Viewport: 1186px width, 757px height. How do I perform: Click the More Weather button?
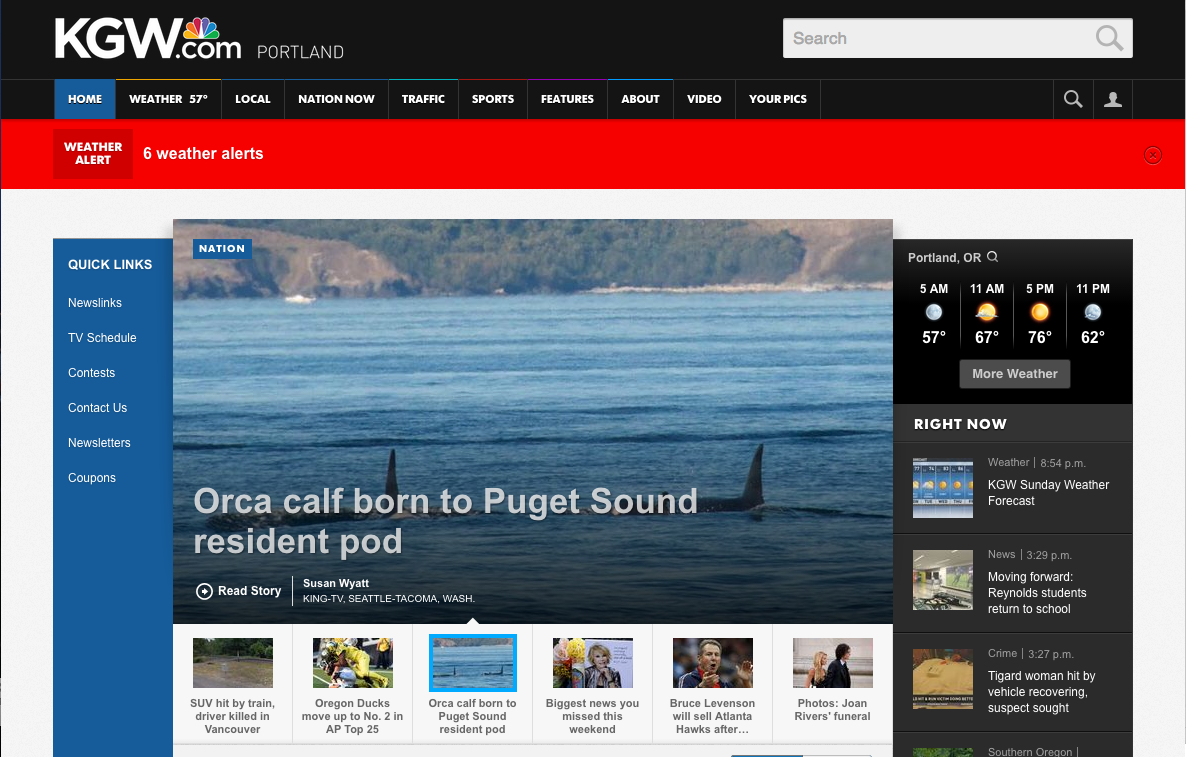click(x=1014, y=373)
